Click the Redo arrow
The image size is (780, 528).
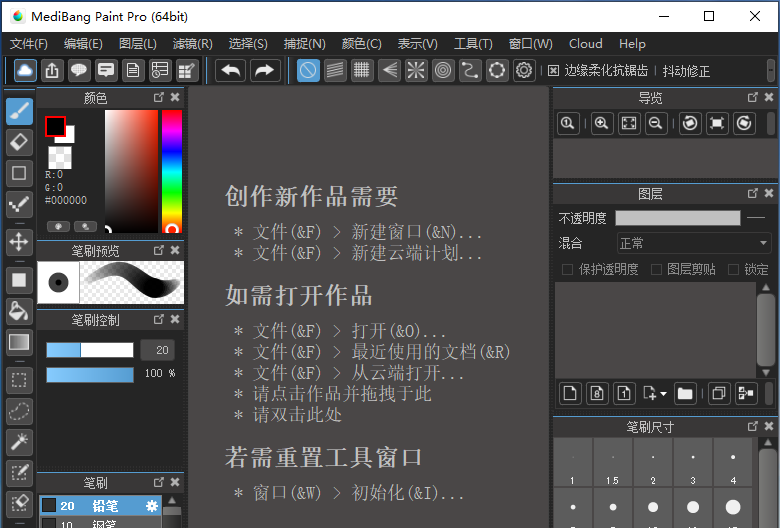pyautogui.click(x=265, y=70)
